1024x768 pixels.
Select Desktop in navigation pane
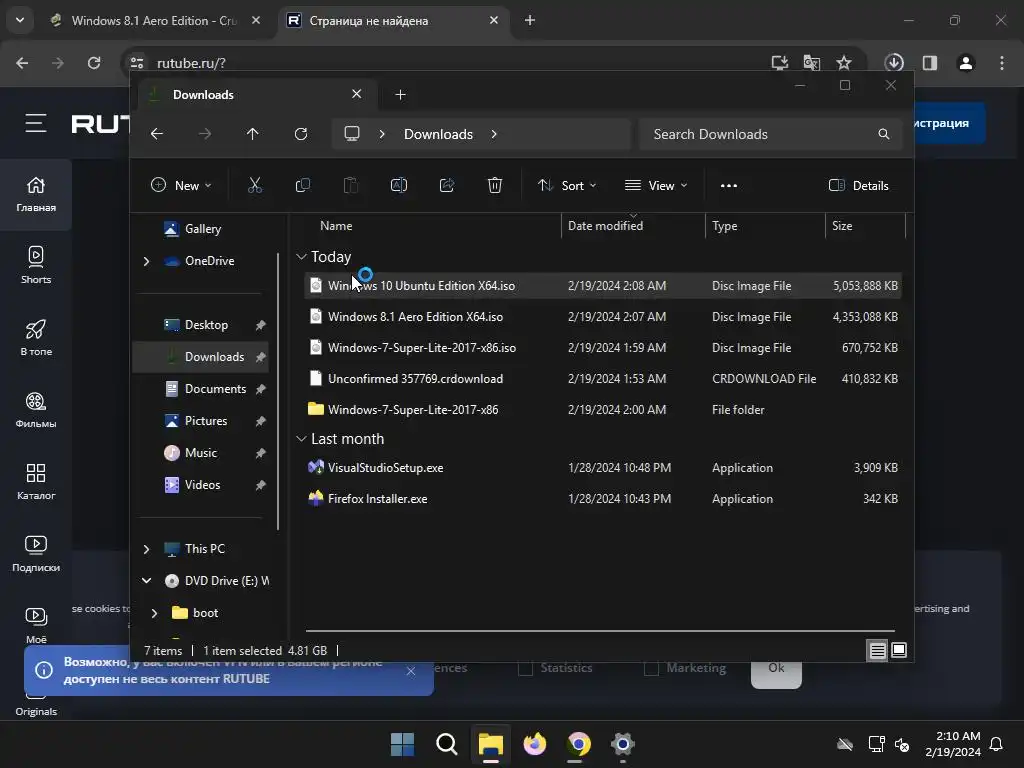tap(206, 325)
